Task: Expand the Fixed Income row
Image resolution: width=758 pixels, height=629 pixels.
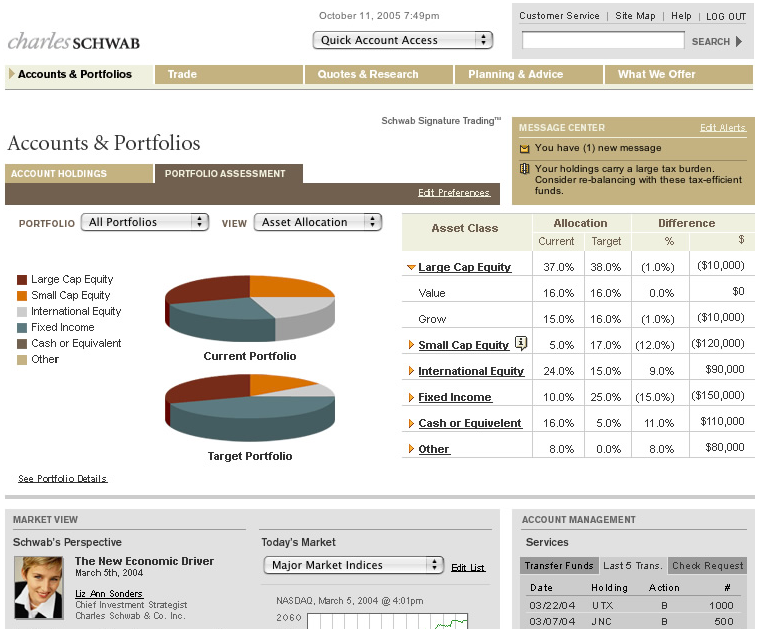Action: (411, 397)
